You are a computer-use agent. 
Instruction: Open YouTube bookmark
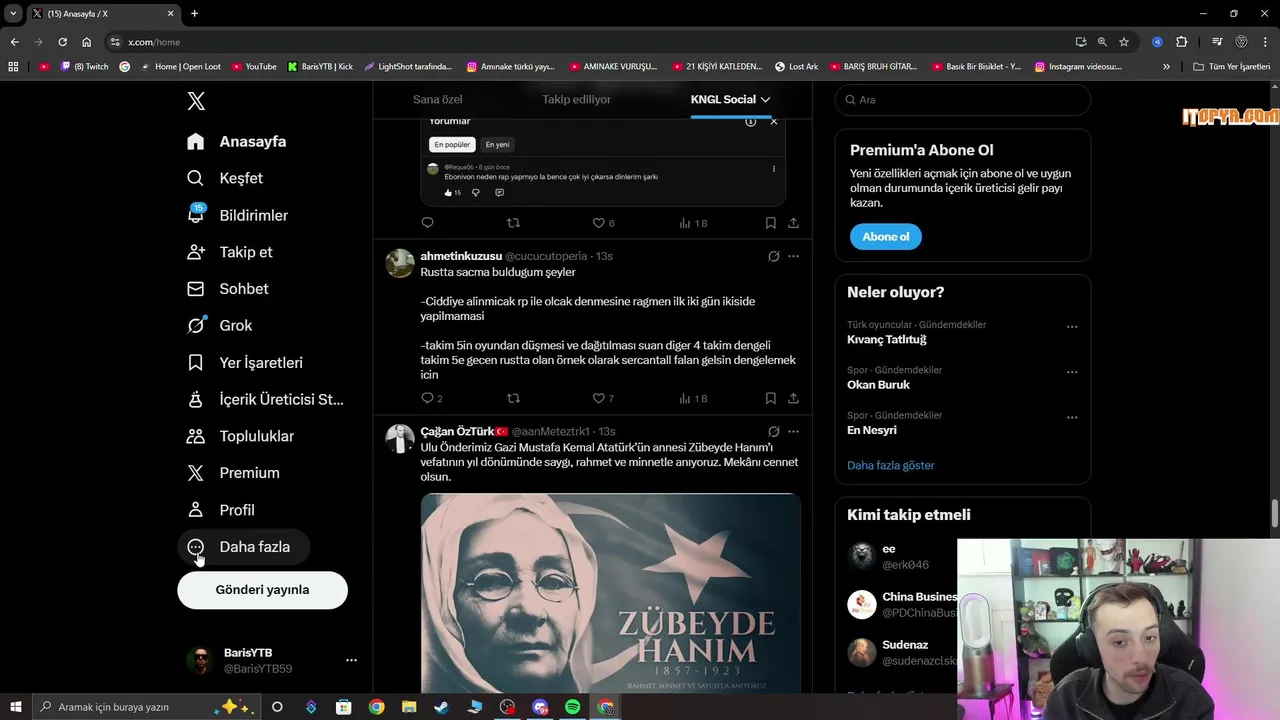[254, 67]
